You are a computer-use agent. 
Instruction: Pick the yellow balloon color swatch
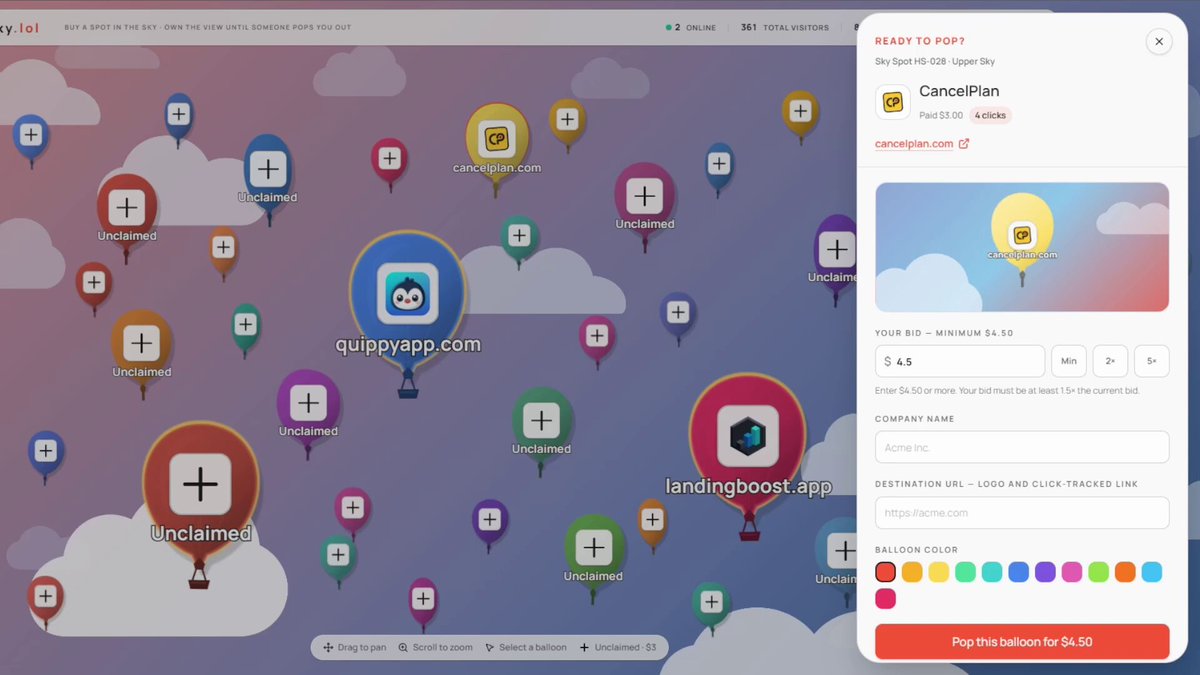point(938,572)
